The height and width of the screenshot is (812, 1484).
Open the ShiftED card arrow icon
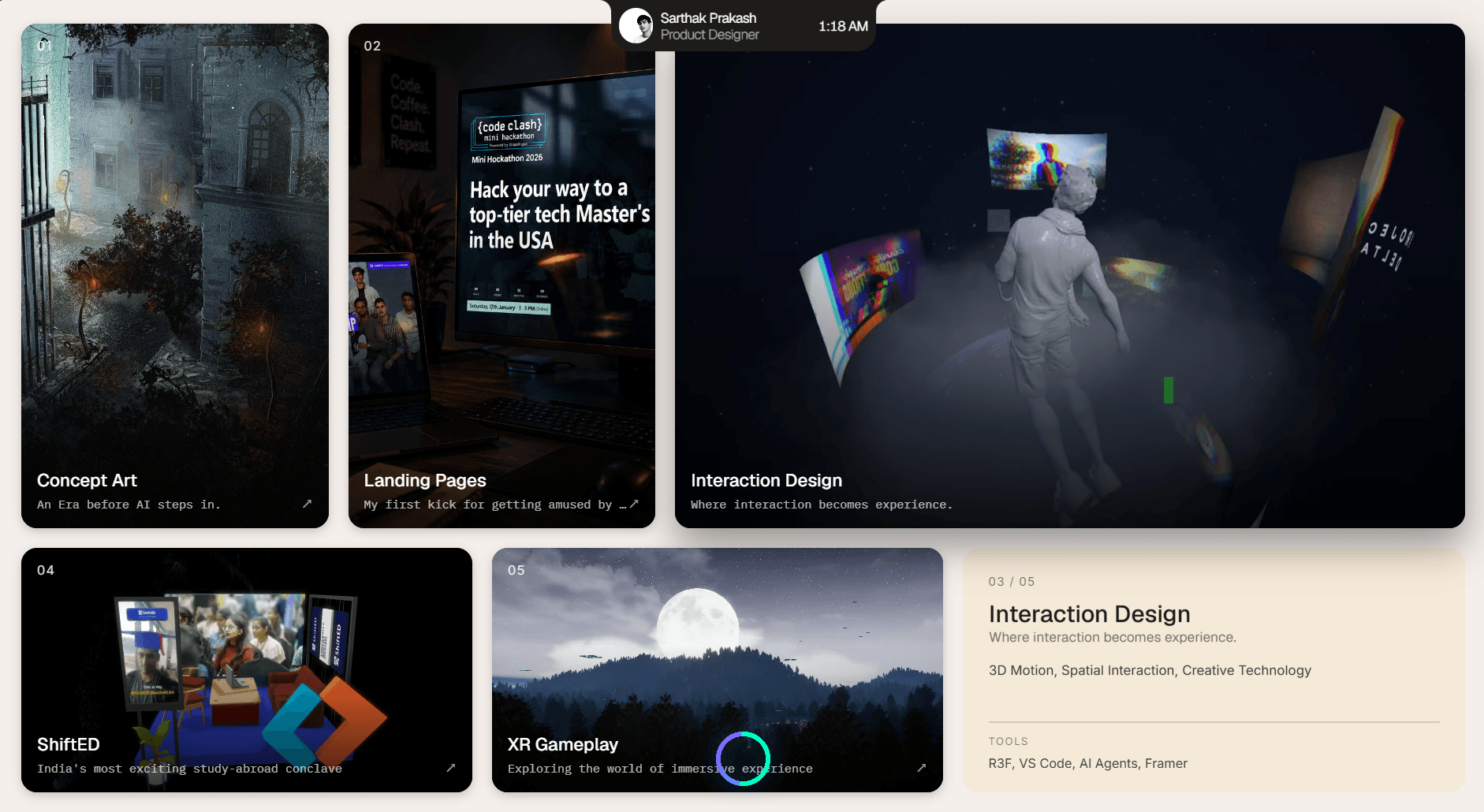pyautogui.click(x=451, y=768)
